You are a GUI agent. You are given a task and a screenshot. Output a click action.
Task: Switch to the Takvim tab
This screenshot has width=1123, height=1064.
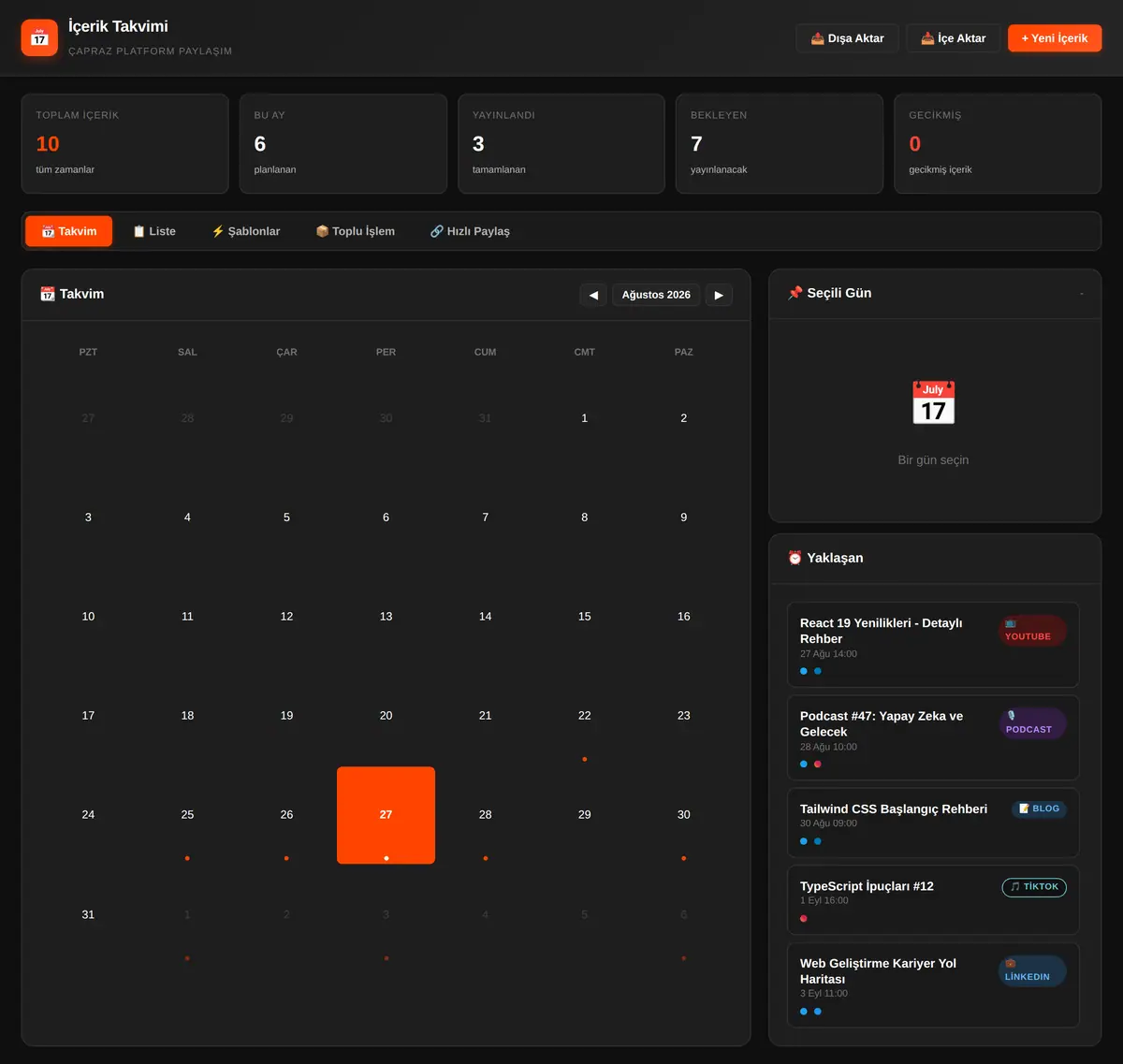pos(68,231)
